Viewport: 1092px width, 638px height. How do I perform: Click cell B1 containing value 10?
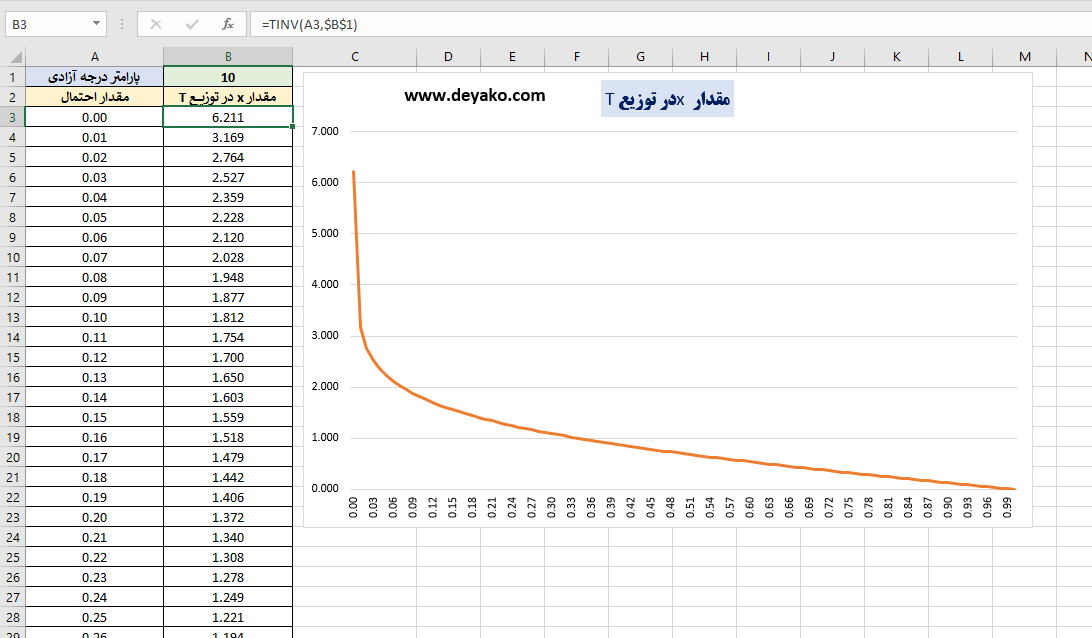(228, 77)
